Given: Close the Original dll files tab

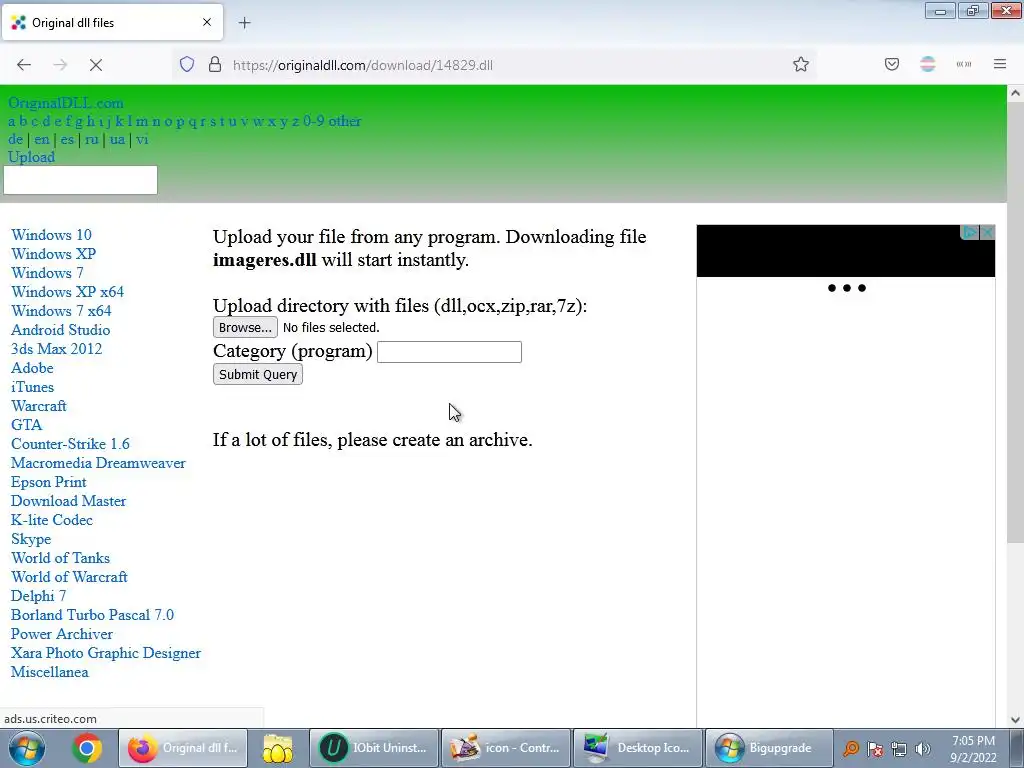Looking at the screenshot, I should 206,22.
